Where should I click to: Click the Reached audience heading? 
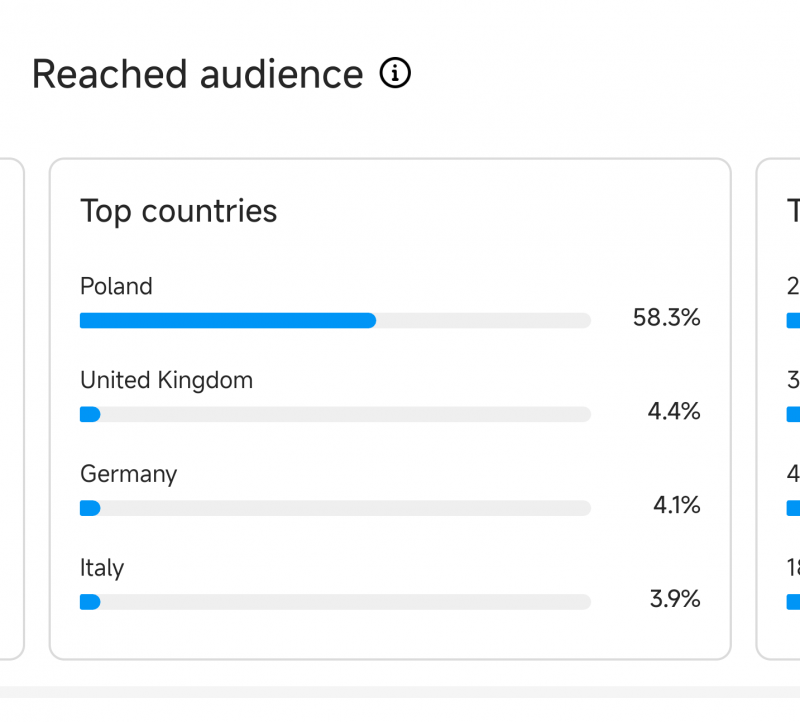tap(197, 75)
